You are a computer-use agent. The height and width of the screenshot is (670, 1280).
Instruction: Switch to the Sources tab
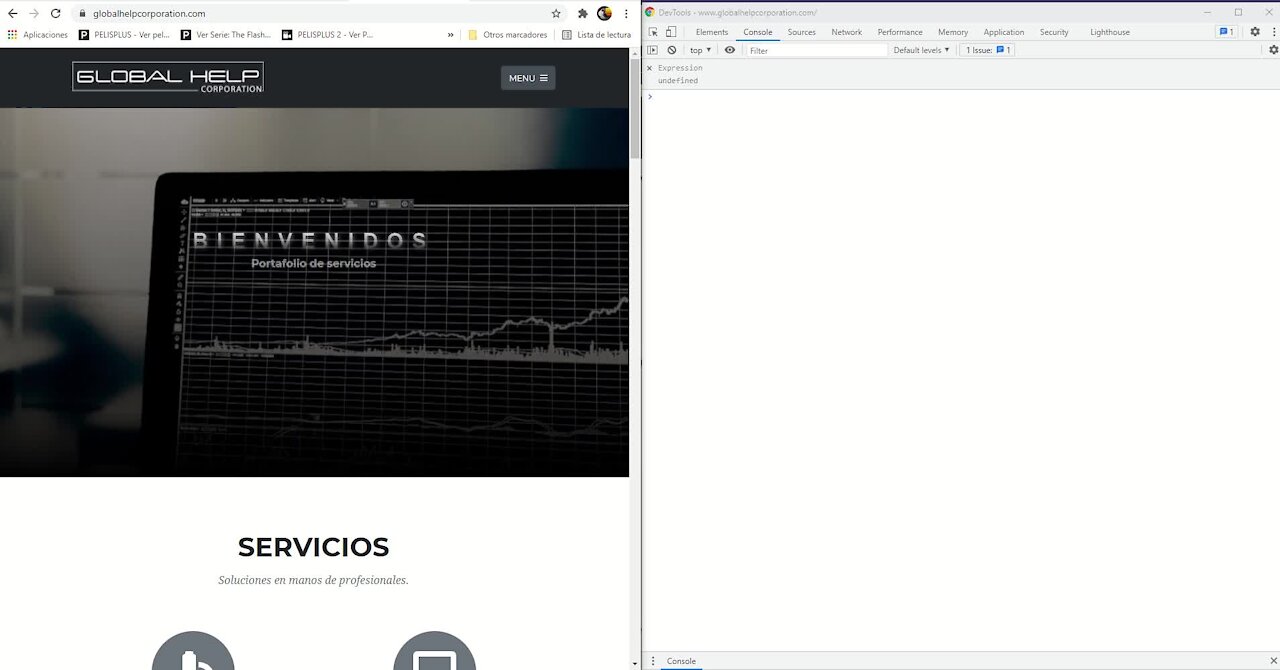click(x=802, y=32)
